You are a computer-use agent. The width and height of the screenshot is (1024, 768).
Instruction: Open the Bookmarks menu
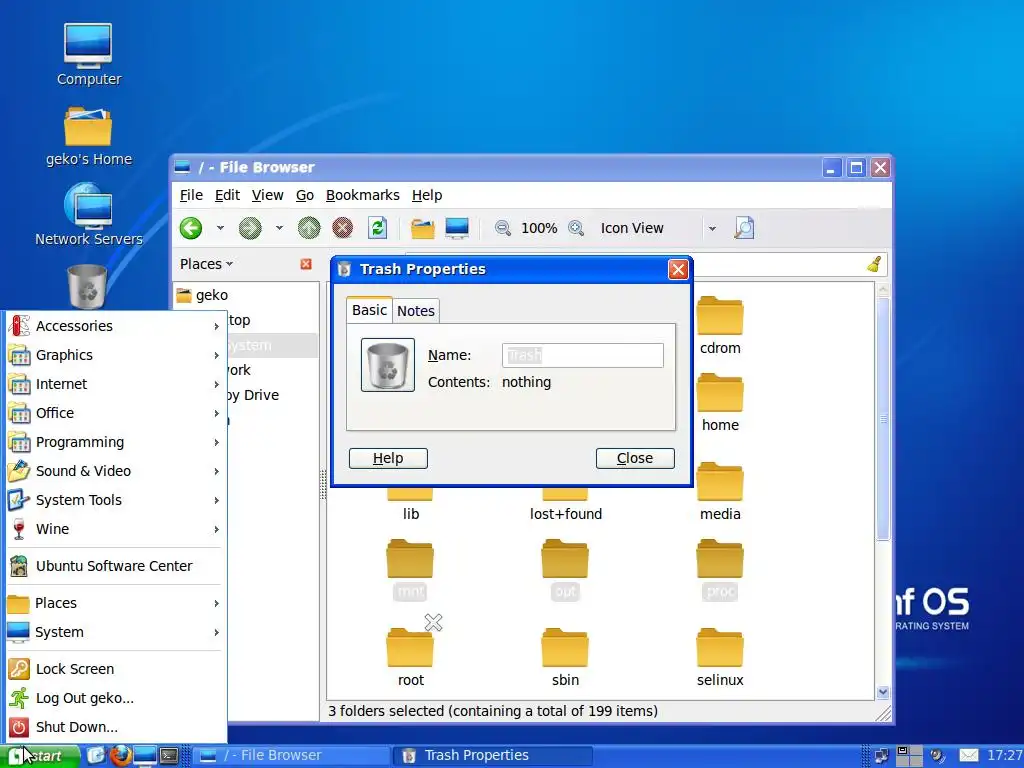click(x=362, y=195)
